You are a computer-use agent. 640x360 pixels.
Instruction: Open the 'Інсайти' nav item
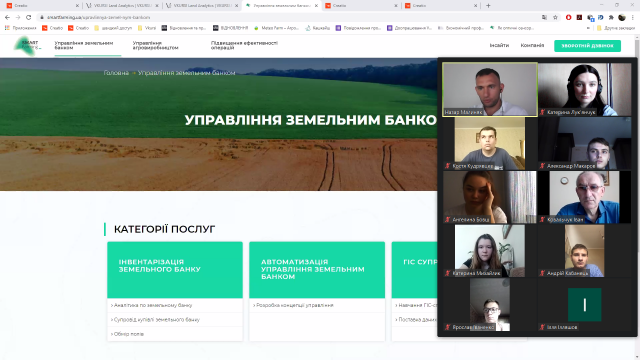point(499,45)
